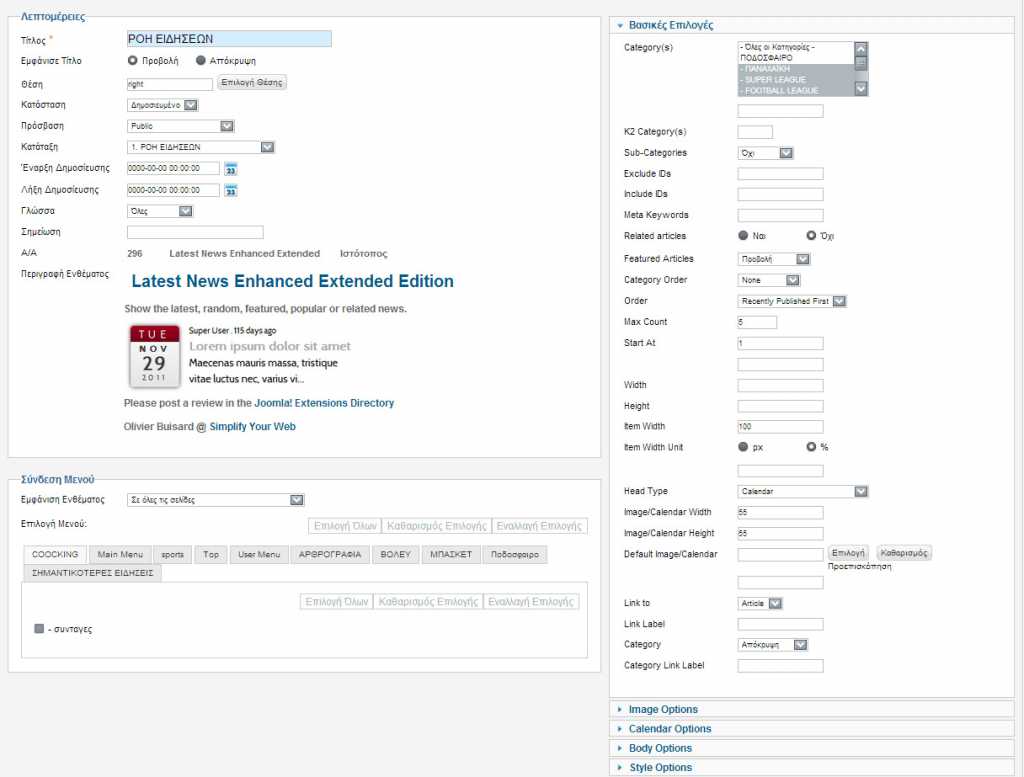
Task: Switch to the Main Menu tab
Action: (x=120, y=554)
